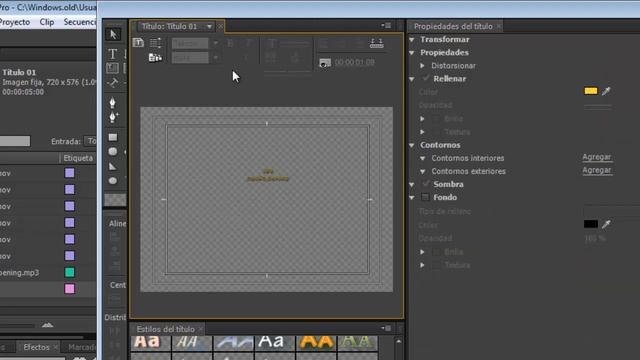Click the project panel zoom slider handle

(x=47, y=325)
